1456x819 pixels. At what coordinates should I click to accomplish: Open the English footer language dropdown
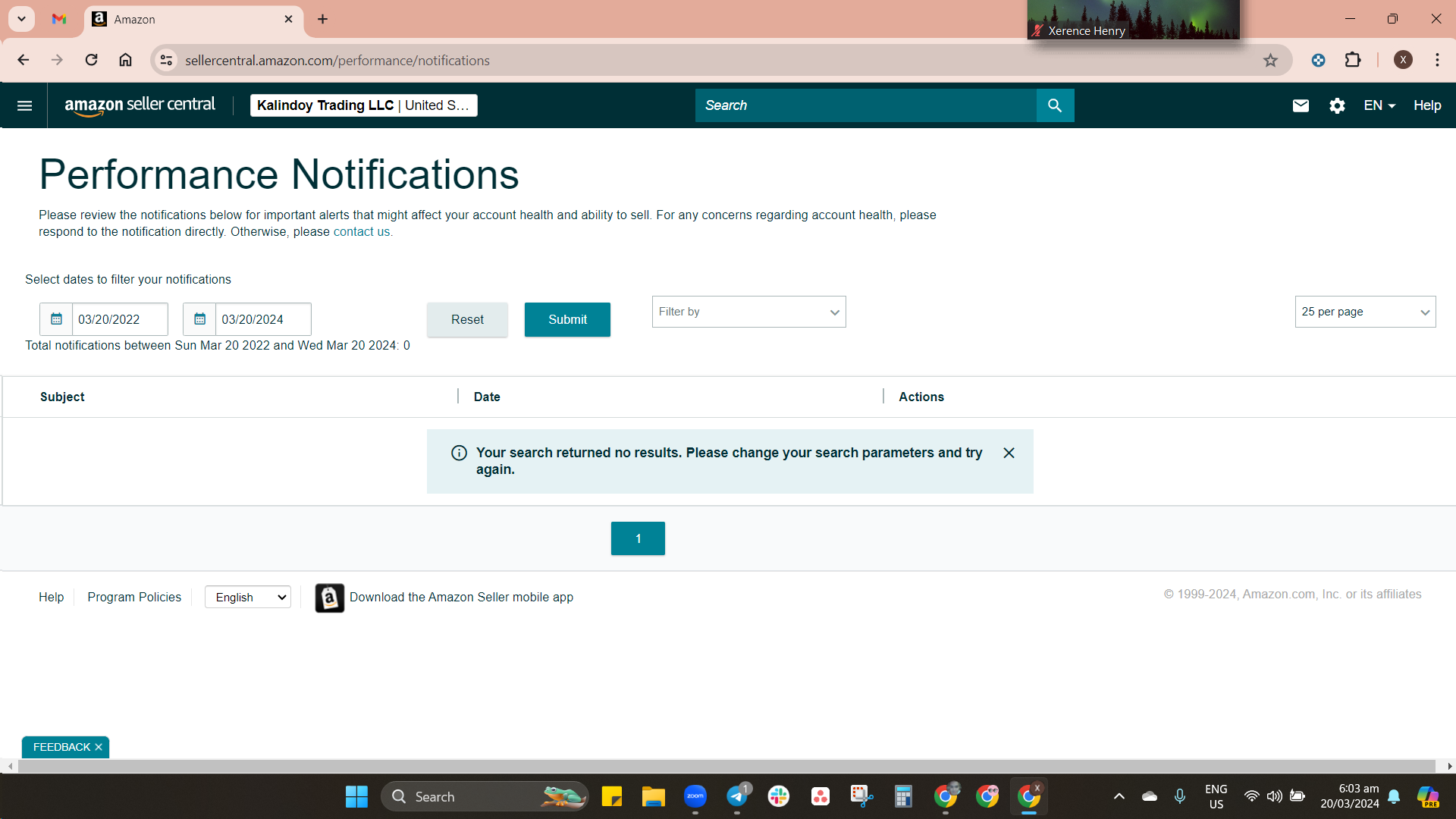tap(248, 598)
